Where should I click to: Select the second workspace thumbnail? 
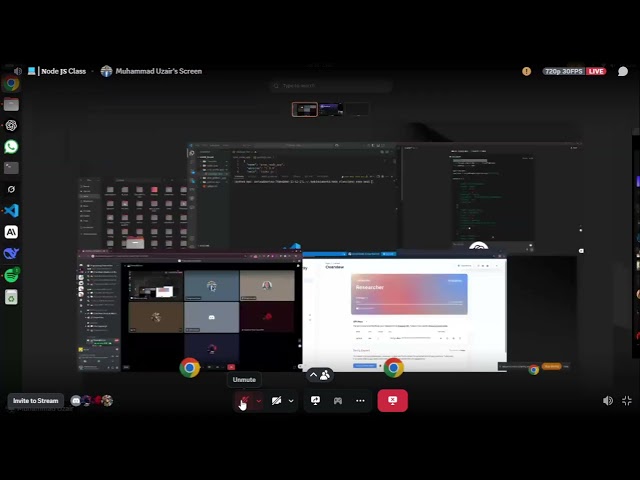pyautogui.click(x=331, y=109)
